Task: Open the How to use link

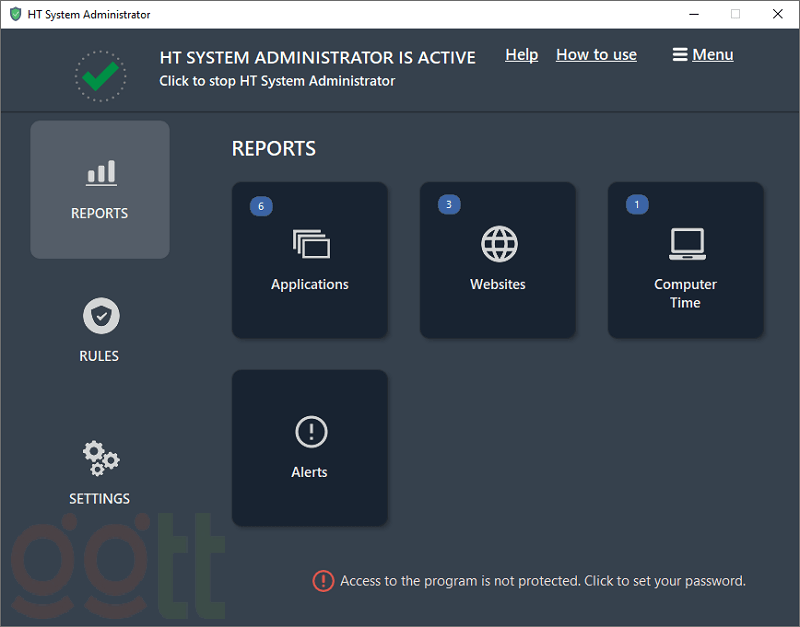Action: click(596, 55)
